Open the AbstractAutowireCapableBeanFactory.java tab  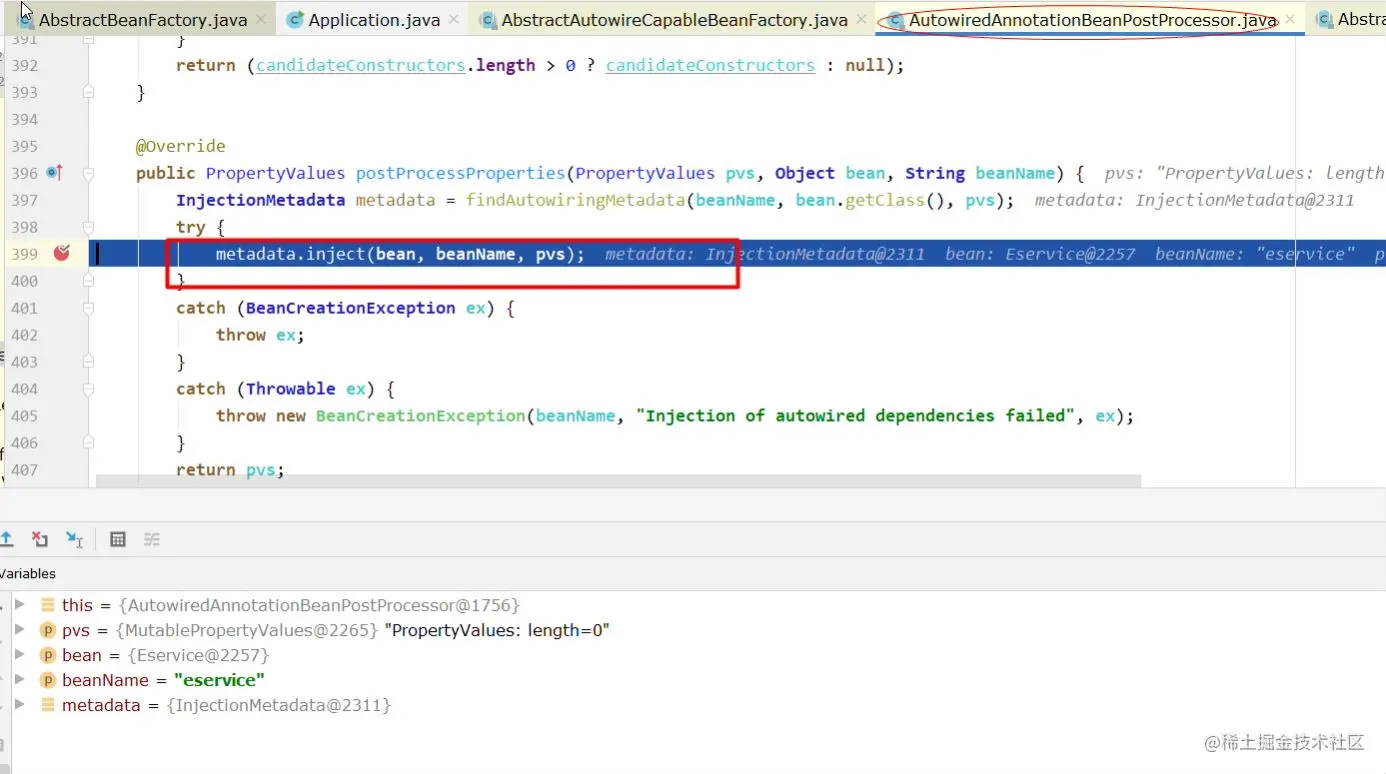pos(674,20)
